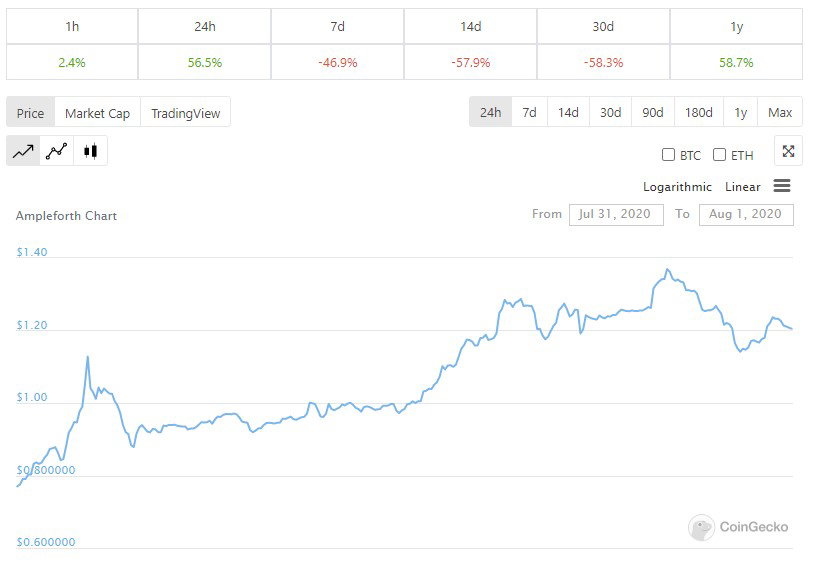Click the 24h change value 56.5%
The height and width of the screenshot is (566, 813).
click(205, 63)
